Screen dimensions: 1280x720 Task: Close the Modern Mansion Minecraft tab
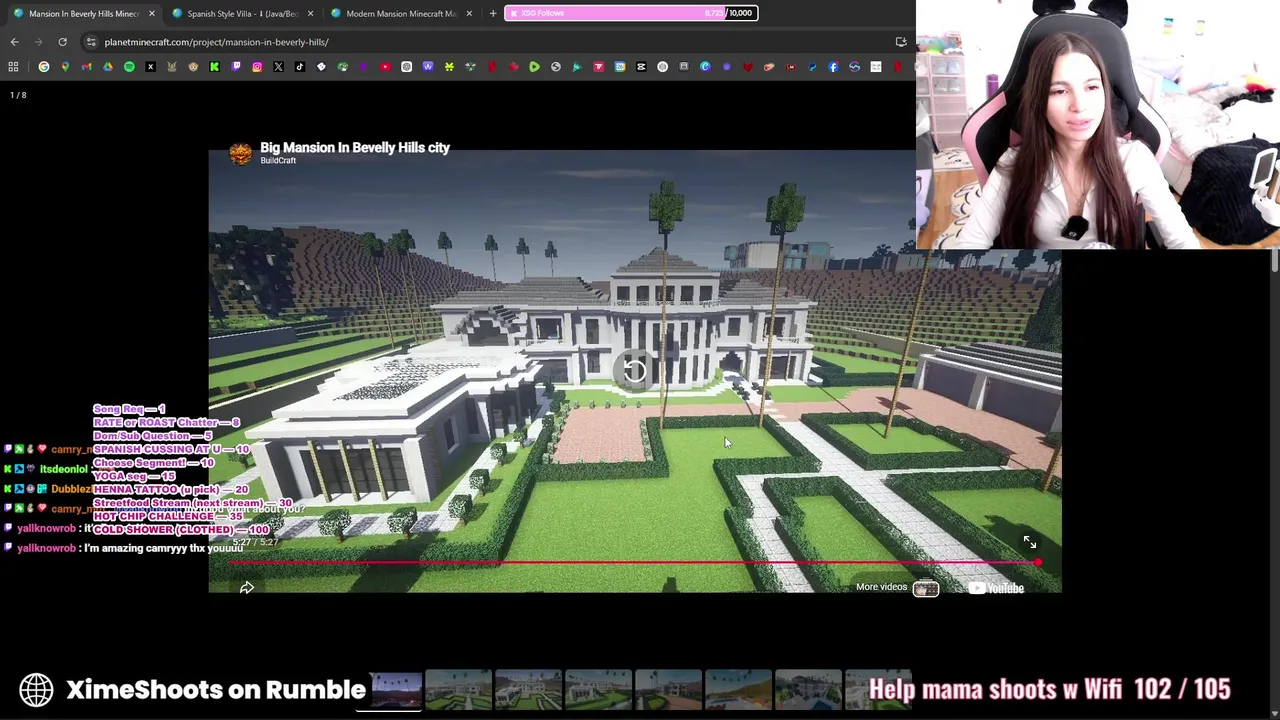(469, 13)
